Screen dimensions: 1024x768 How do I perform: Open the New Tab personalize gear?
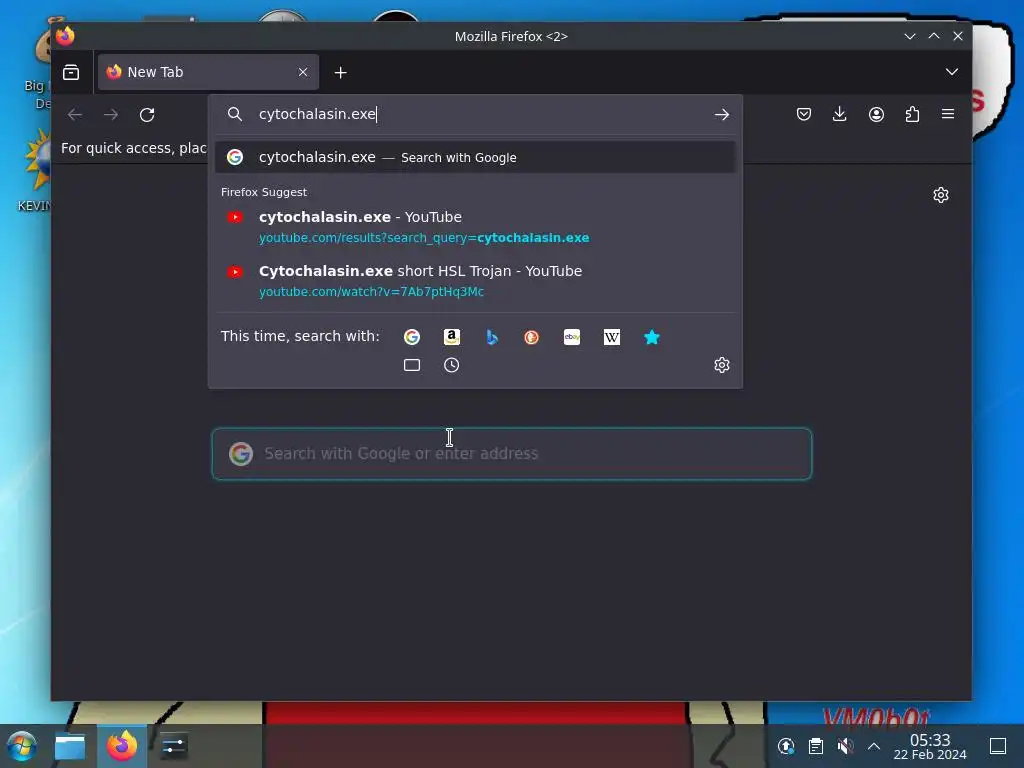click(x=941, y=195)
